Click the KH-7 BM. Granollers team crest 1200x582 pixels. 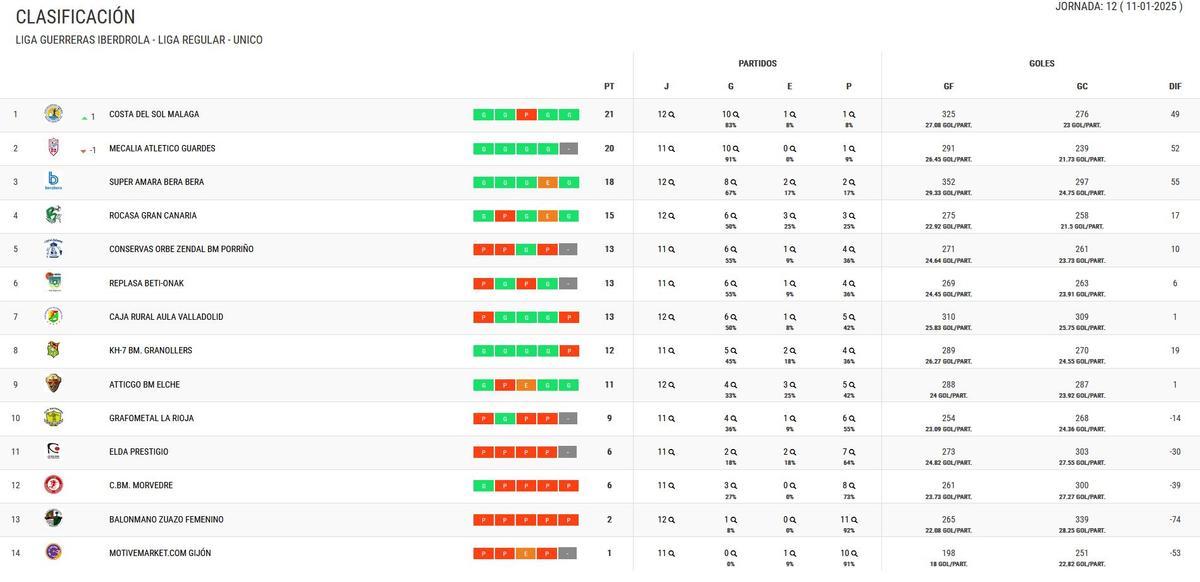pyautogui.click(x=53, y=350)
